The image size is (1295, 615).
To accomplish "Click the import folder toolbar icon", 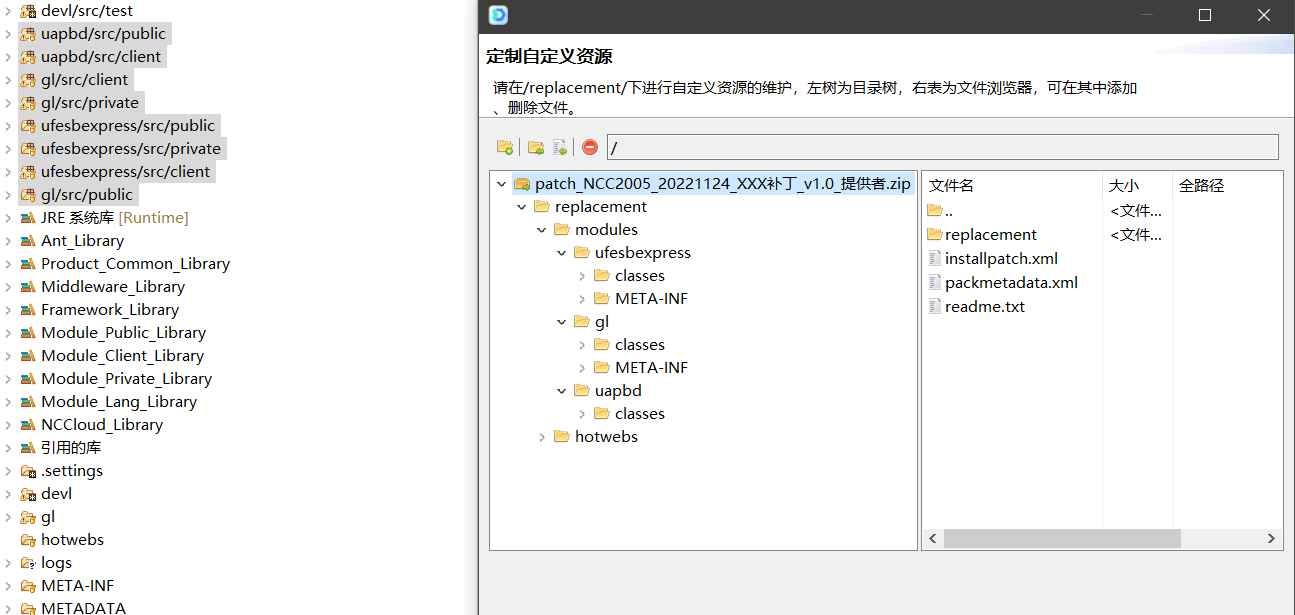I will [x=536, y=147].
